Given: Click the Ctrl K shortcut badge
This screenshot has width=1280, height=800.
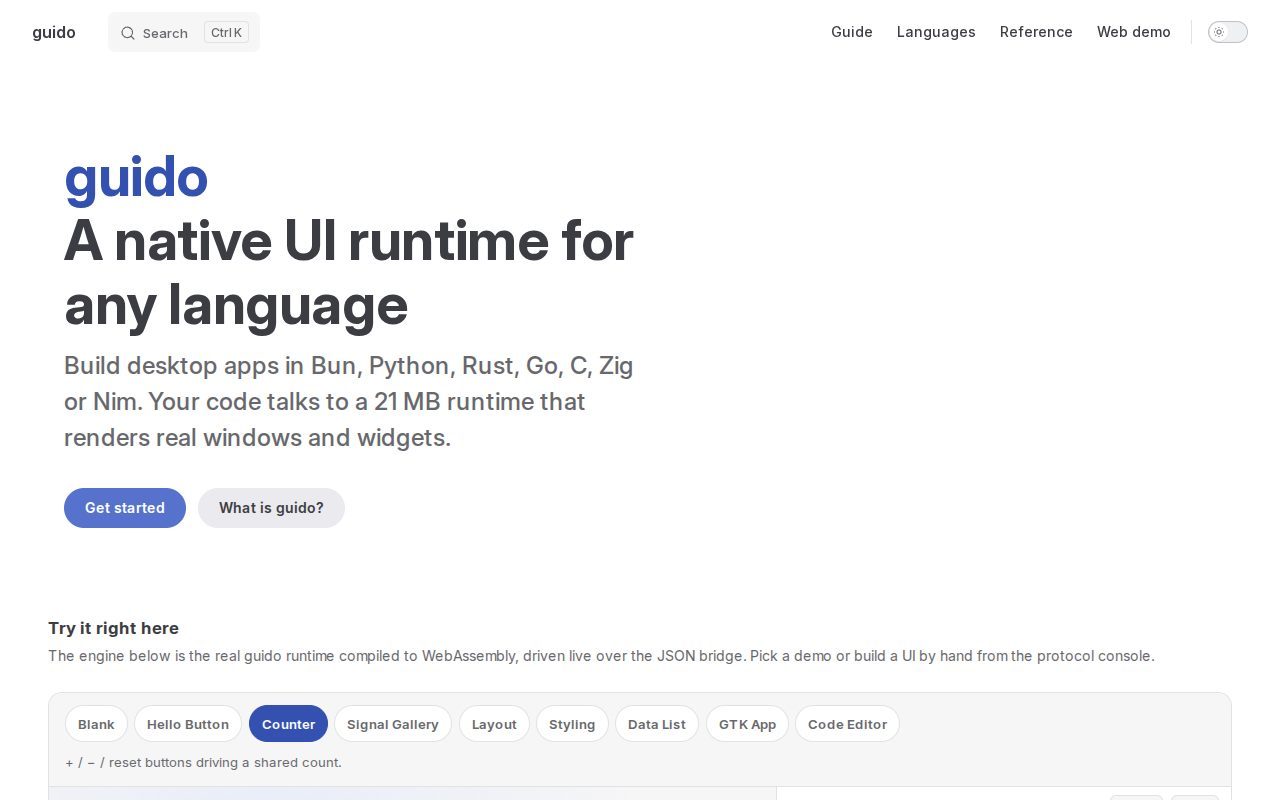Looking at the screenshot, I should click(x=226, y=32).
